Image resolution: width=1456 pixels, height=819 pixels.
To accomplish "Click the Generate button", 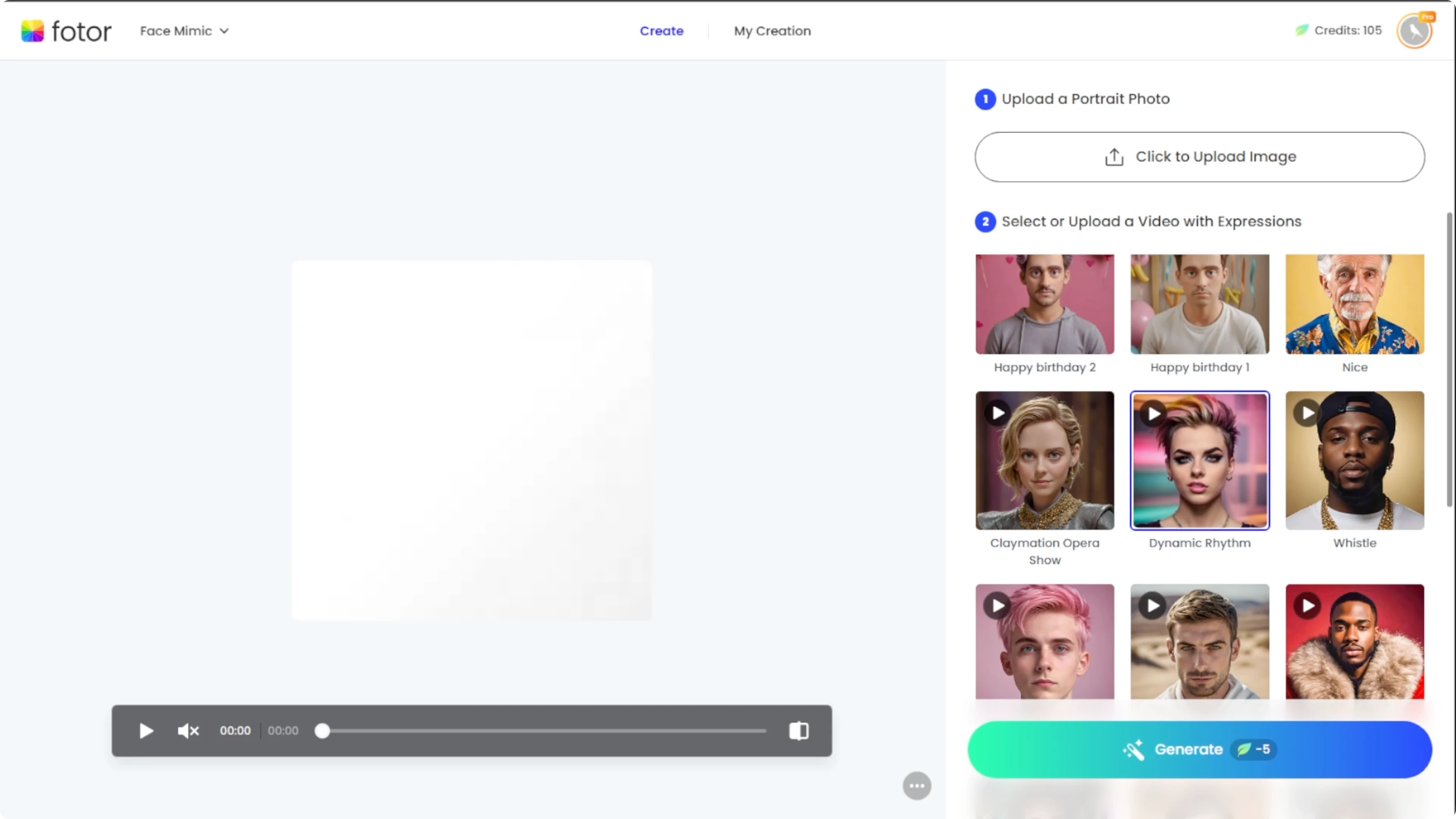I will pos(1199,749).
